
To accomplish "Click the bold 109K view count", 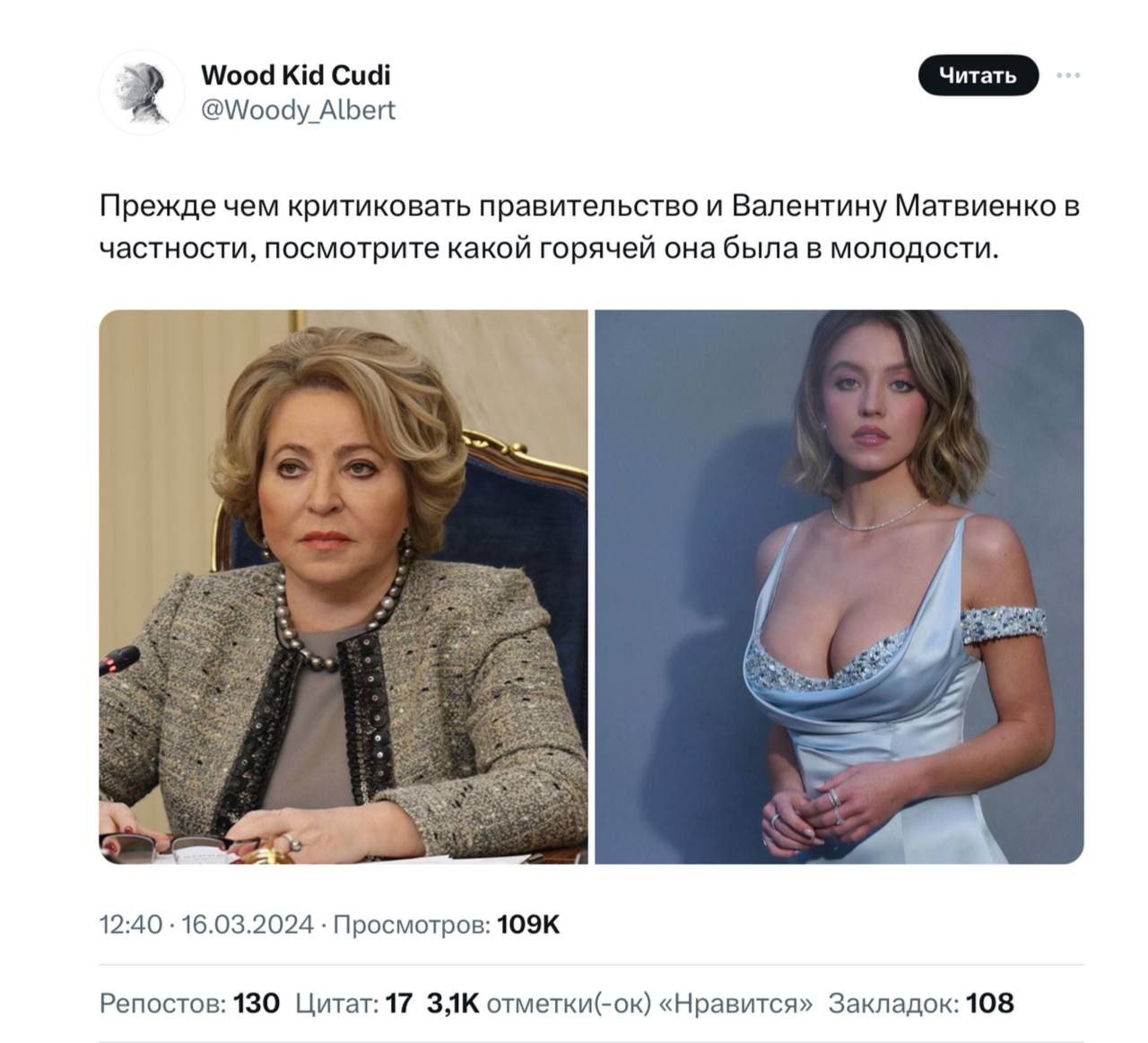I will tap(528, 925).
